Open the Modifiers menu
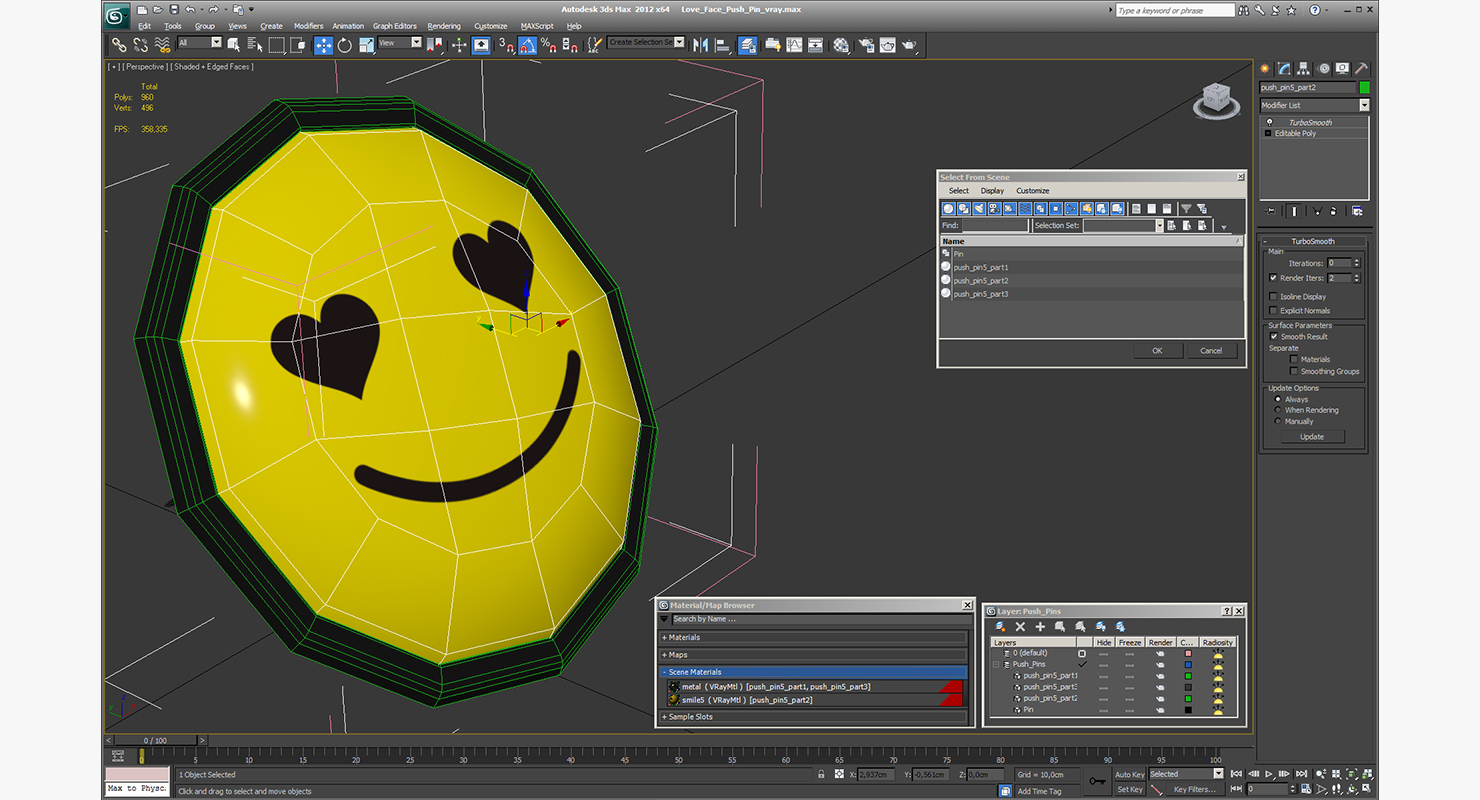This screenshot has height=800, width=1480. [x=308, y=26]
